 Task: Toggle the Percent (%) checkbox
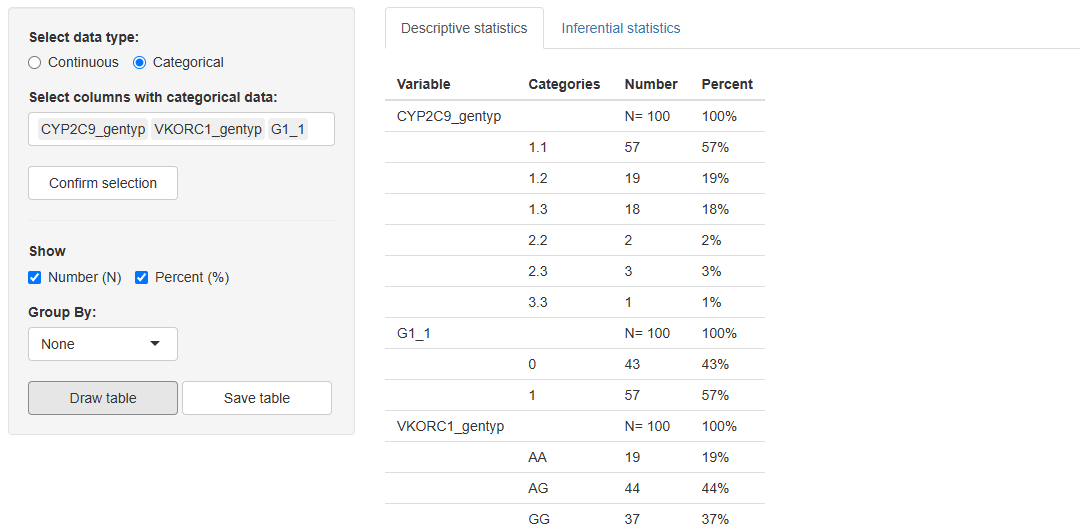[141, 278]
